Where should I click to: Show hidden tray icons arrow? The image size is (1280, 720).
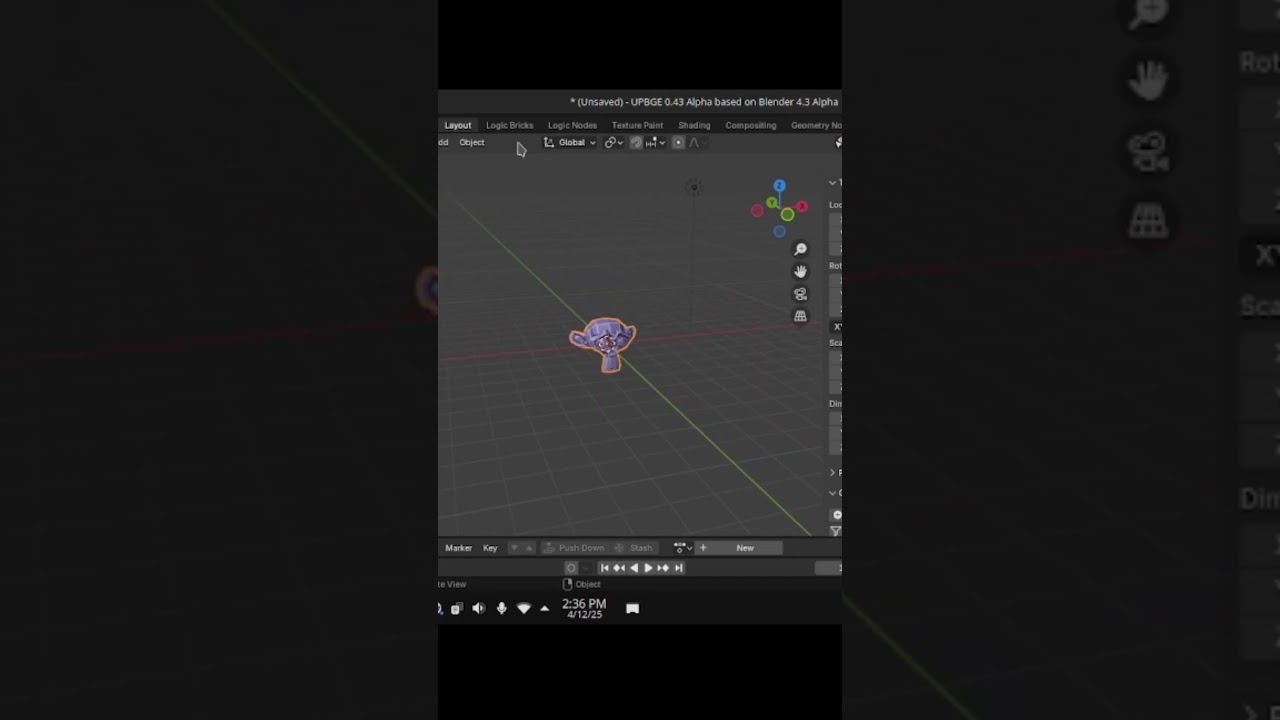point(544,608)
